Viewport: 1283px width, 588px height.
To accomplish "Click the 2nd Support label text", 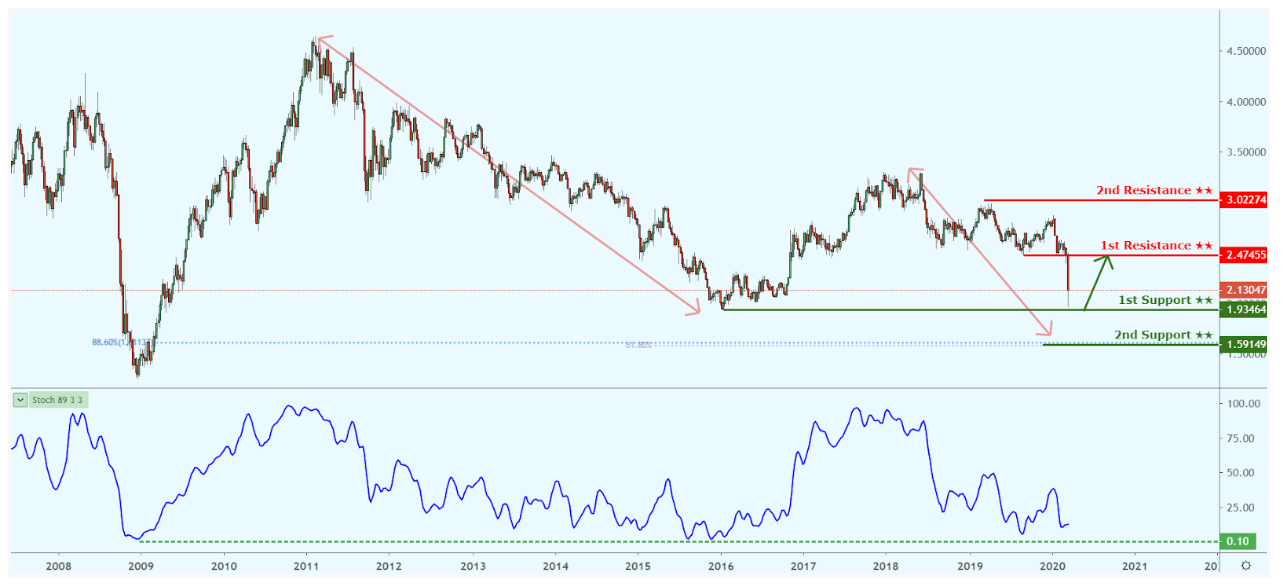I will (1162, 335).
